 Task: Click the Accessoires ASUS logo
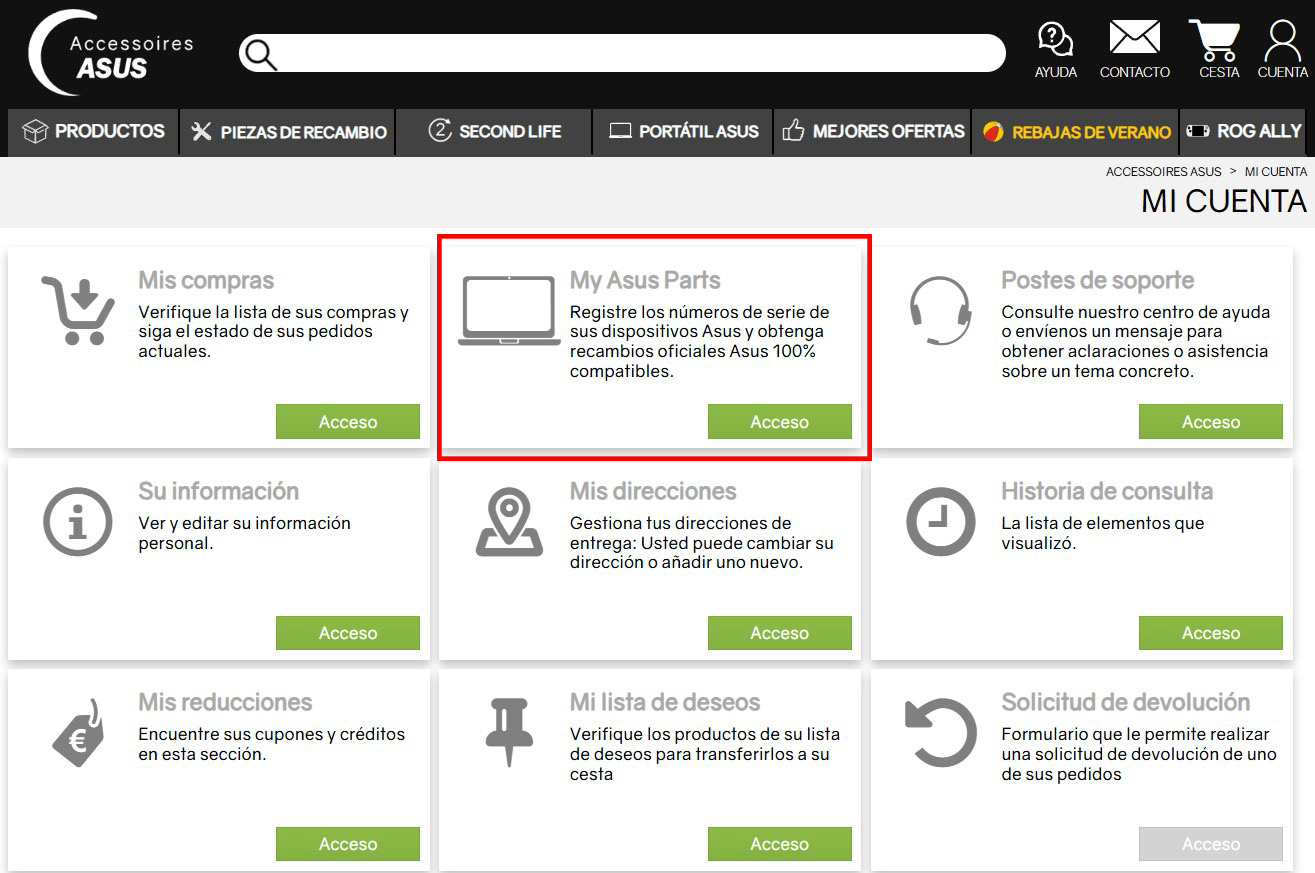112,53
